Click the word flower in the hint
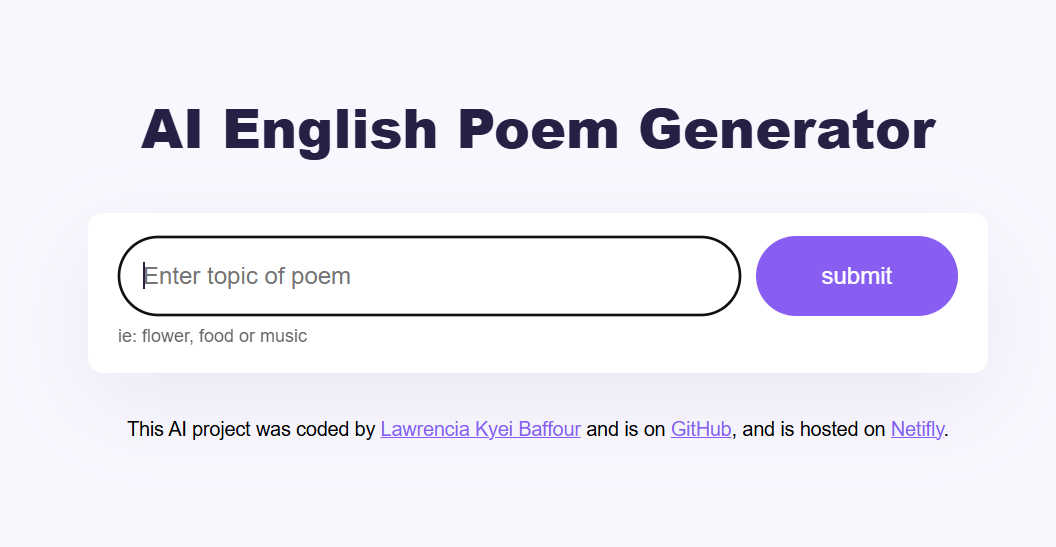The image size is (1056, 547). (x=165, y=336)
